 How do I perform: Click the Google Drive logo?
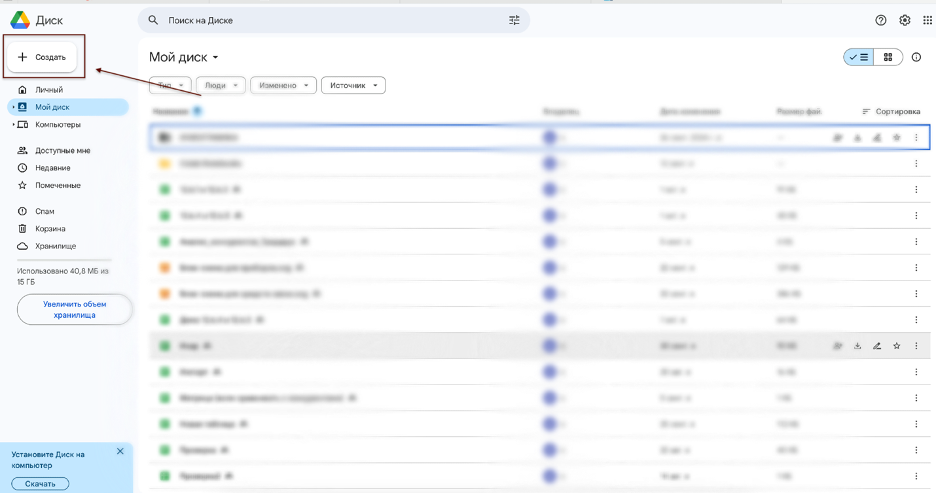20,20
